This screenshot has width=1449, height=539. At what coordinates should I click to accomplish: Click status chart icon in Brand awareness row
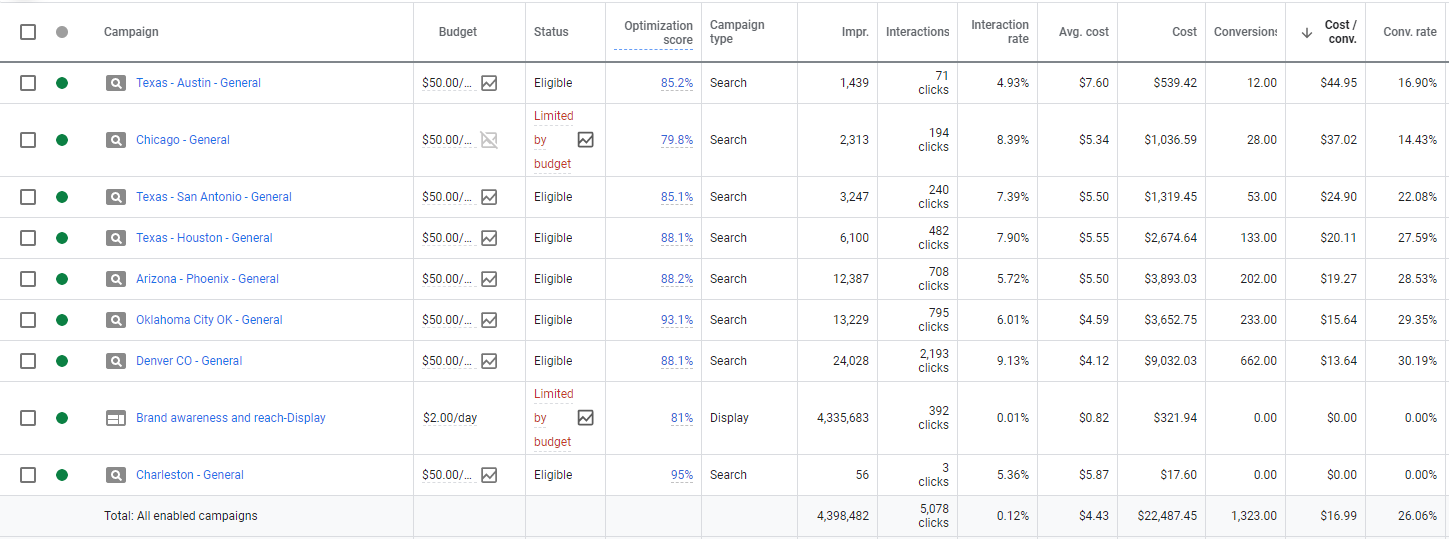(586, 418)
